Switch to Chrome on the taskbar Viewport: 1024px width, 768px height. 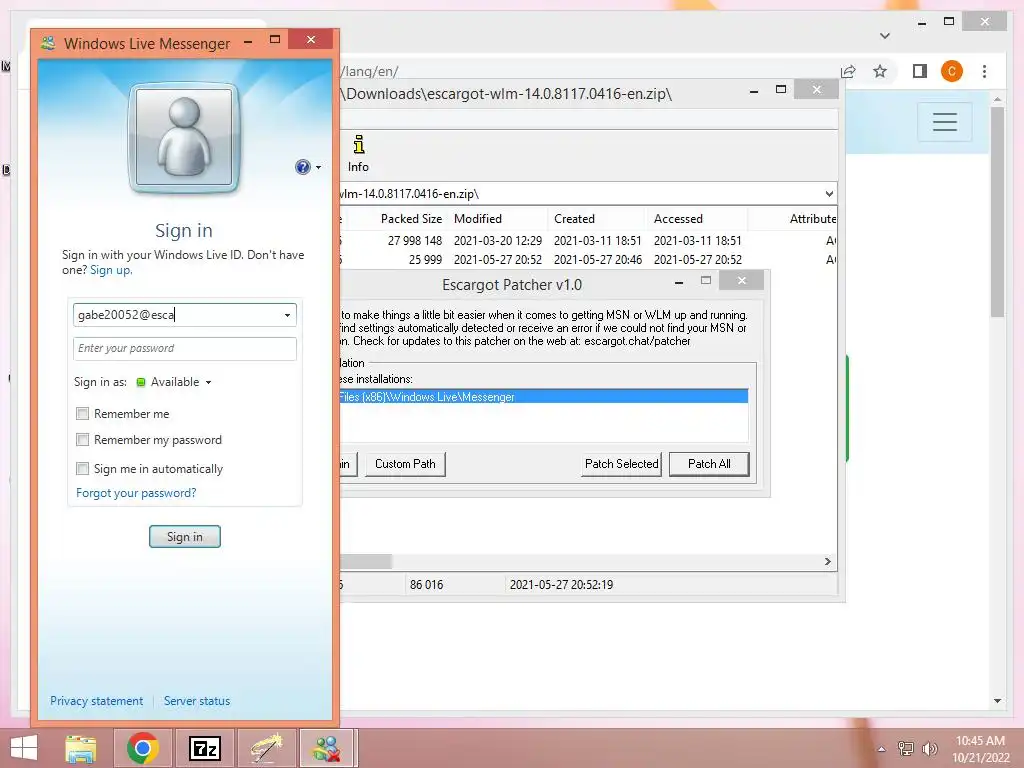coord(143,748)
